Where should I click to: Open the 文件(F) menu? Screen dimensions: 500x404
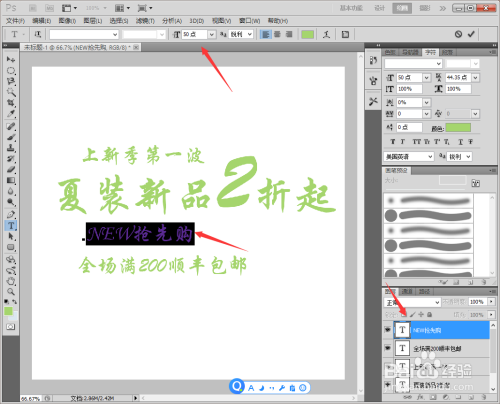pyautogui.click(x=15, y=21)
